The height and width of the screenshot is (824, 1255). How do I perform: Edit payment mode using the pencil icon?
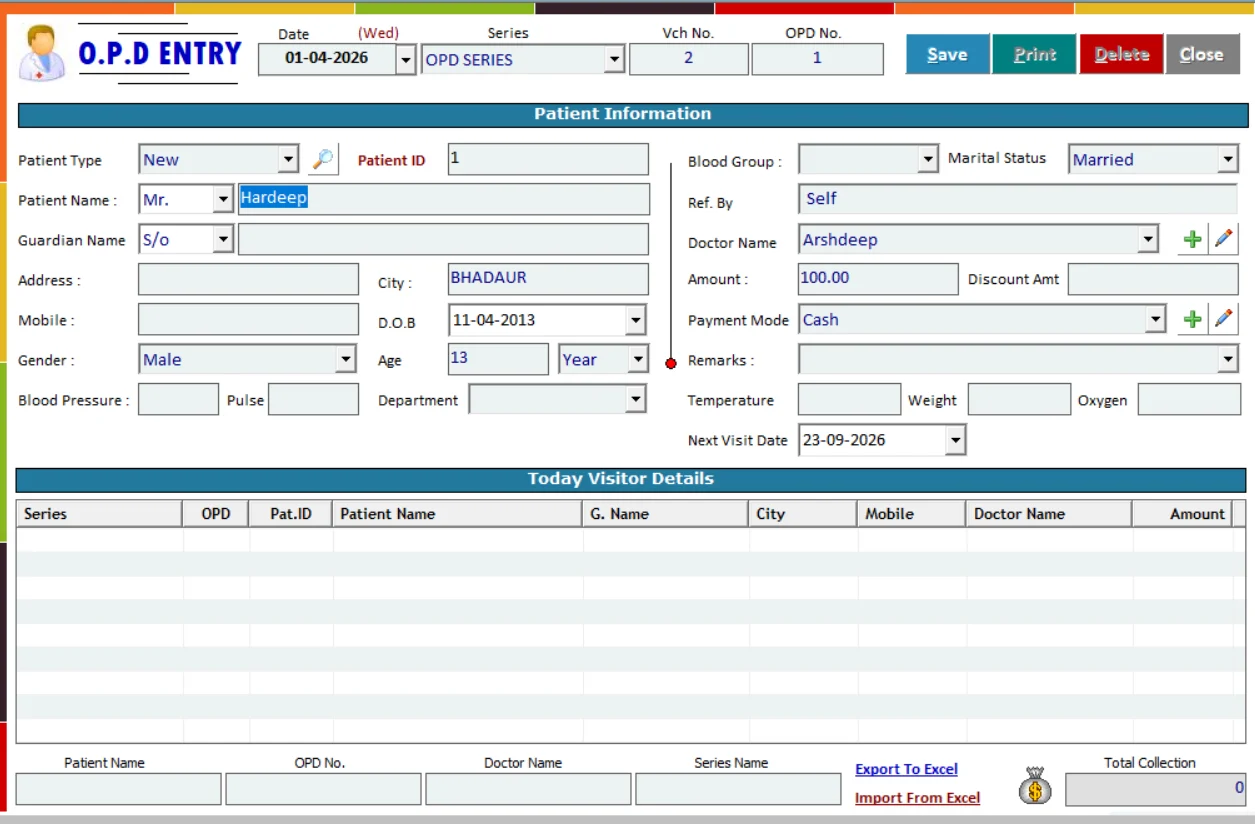coord(1224,319)
